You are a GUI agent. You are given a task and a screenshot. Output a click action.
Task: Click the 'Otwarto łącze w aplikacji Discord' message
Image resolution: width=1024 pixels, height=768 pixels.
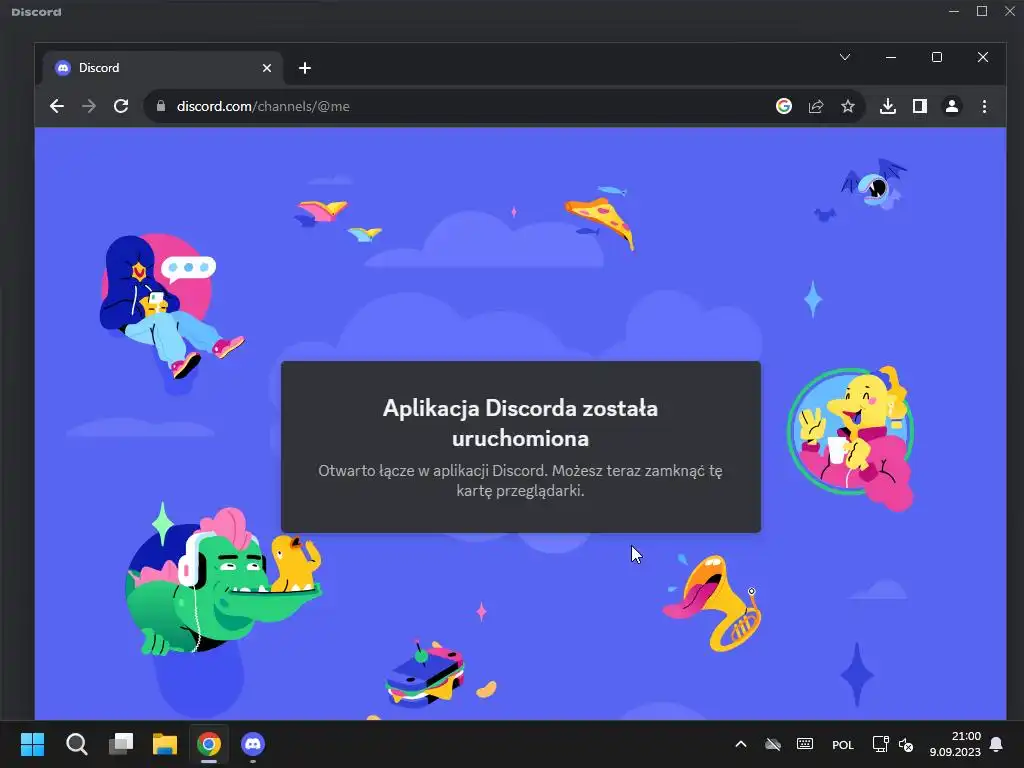point(520,481)
